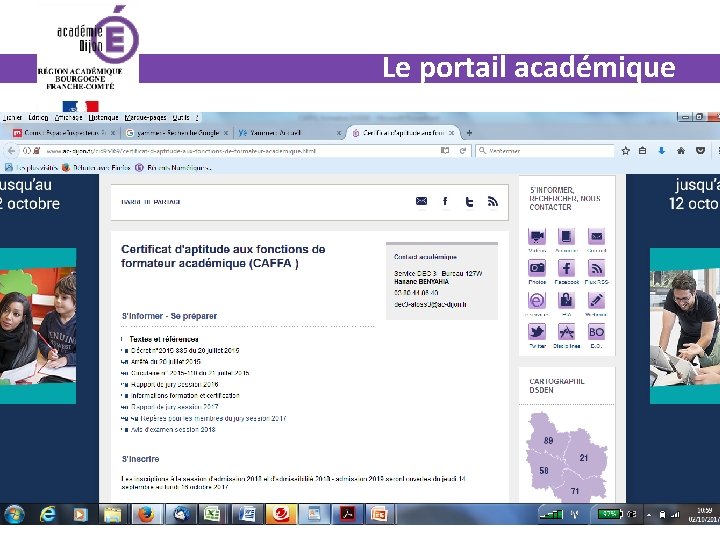Open Excel from the taskbar
The width and height of the screenshot is (720, 540).
(212, 514)
